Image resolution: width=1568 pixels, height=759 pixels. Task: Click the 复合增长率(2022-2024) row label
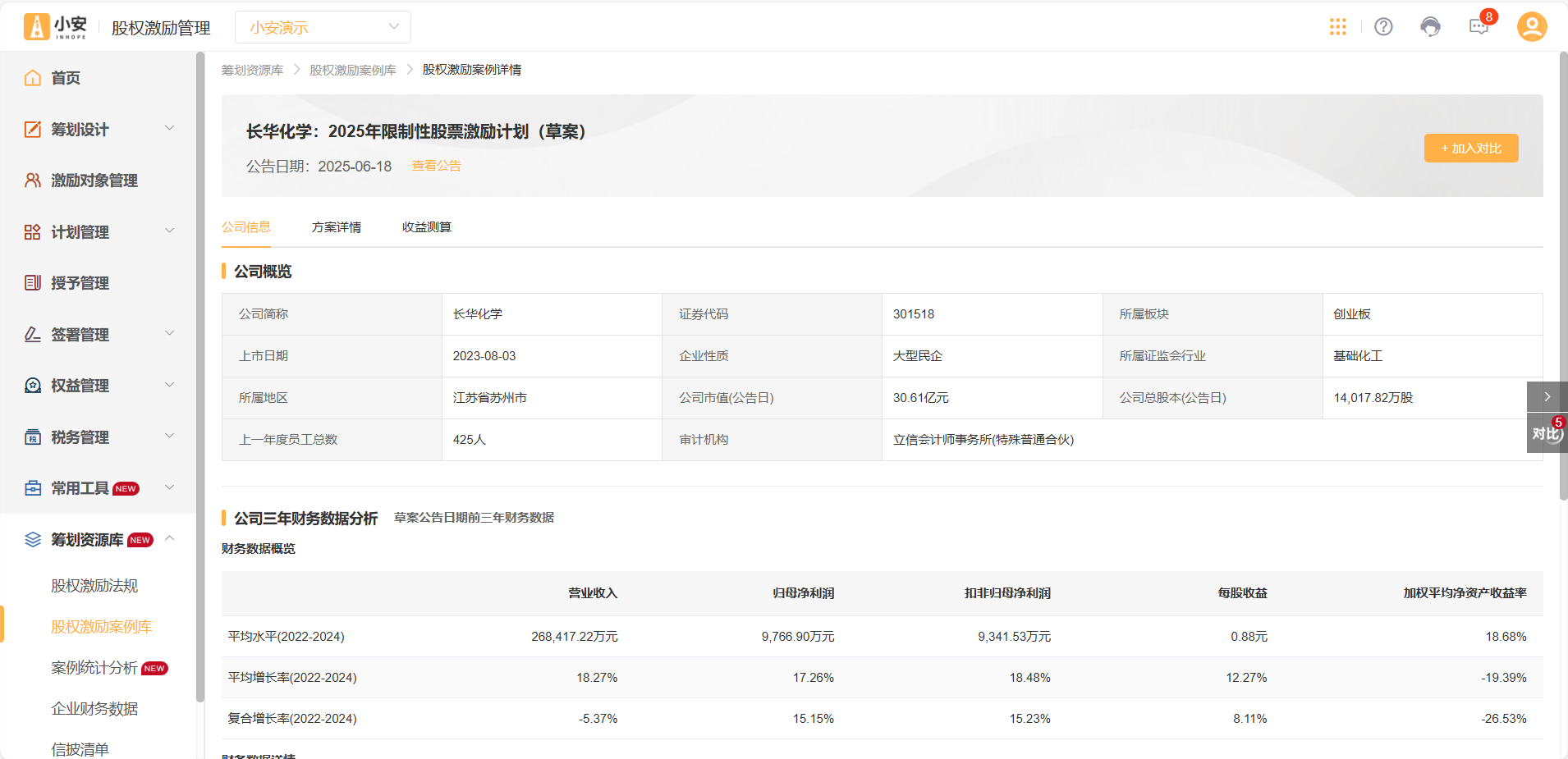(x=292, y=719)
